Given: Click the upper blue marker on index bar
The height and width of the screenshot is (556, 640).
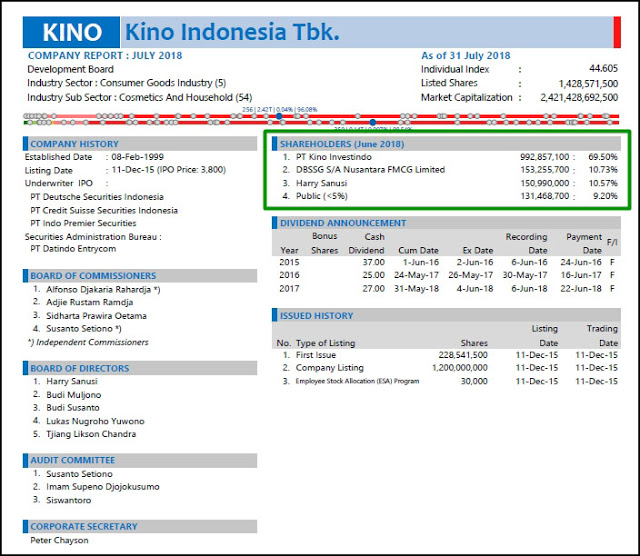Looking at the screenshot, I should 279,116.
